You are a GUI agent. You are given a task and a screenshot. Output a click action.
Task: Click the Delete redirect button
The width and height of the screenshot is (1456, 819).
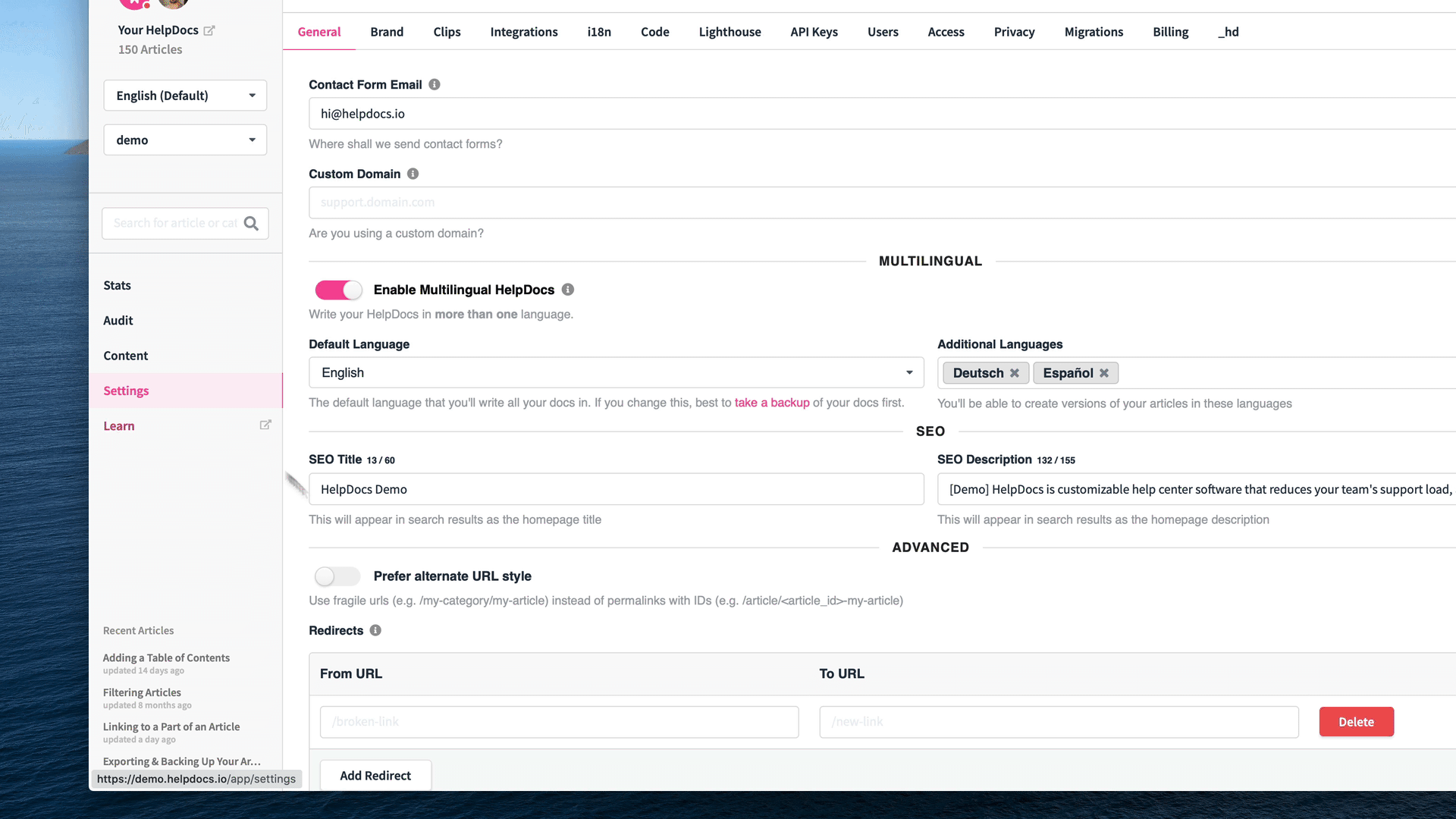[1357, 722]
